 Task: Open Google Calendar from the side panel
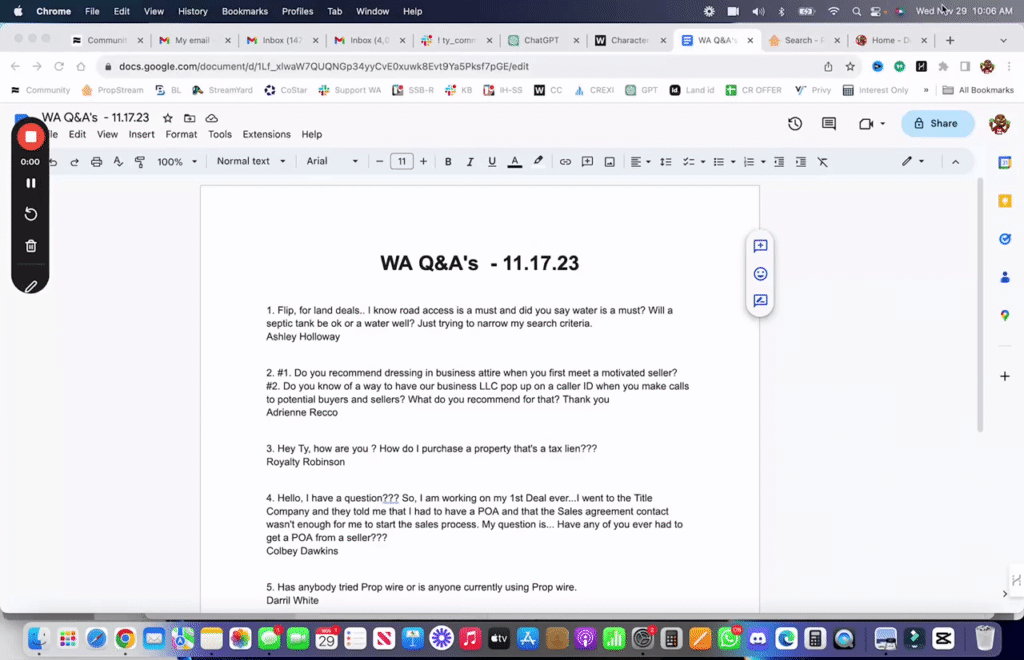pos(1005,161)
